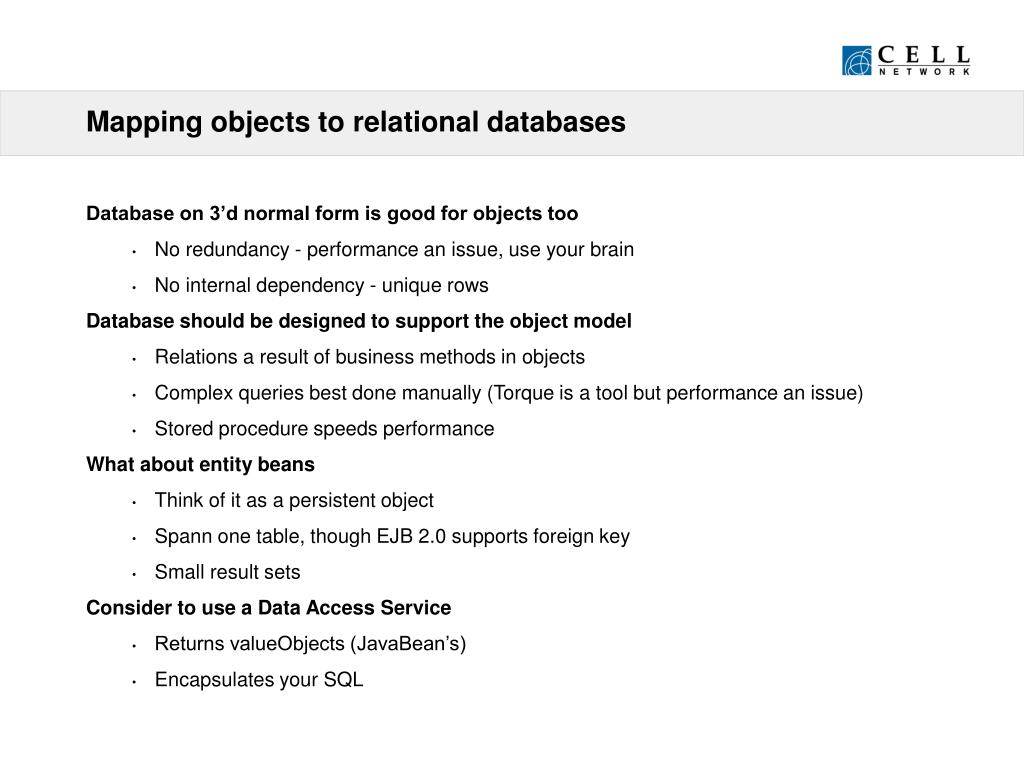Click 'Think of it as a persistent object'
The image size is (1024, 768).
[x=294, y=501]
